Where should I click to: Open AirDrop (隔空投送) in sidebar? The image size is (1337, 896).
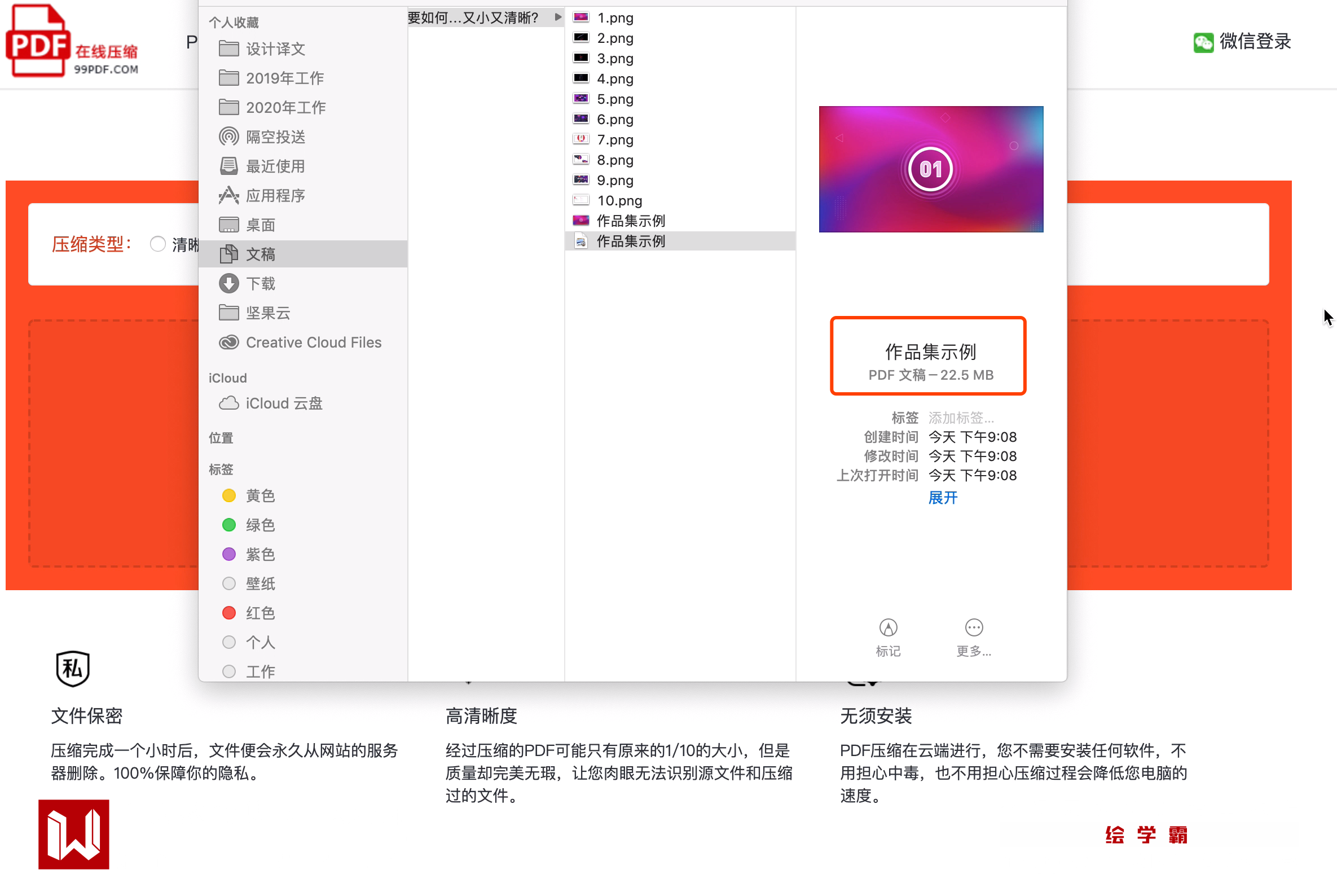click(275, 137)
